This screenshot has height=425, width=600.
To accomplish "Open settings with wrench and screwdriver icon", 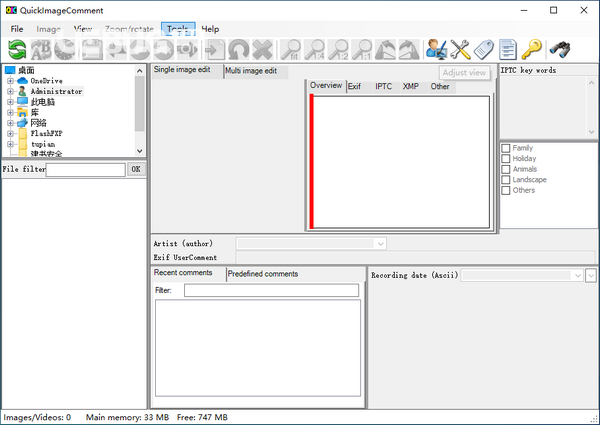I will (x=460, y=50).
